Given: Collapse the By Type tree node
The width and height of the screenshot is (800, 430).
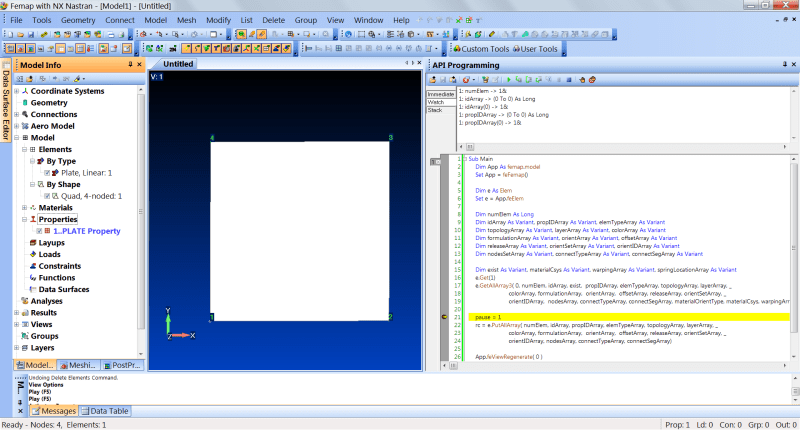Looking at the screenshot, I should tap(32, 161).
